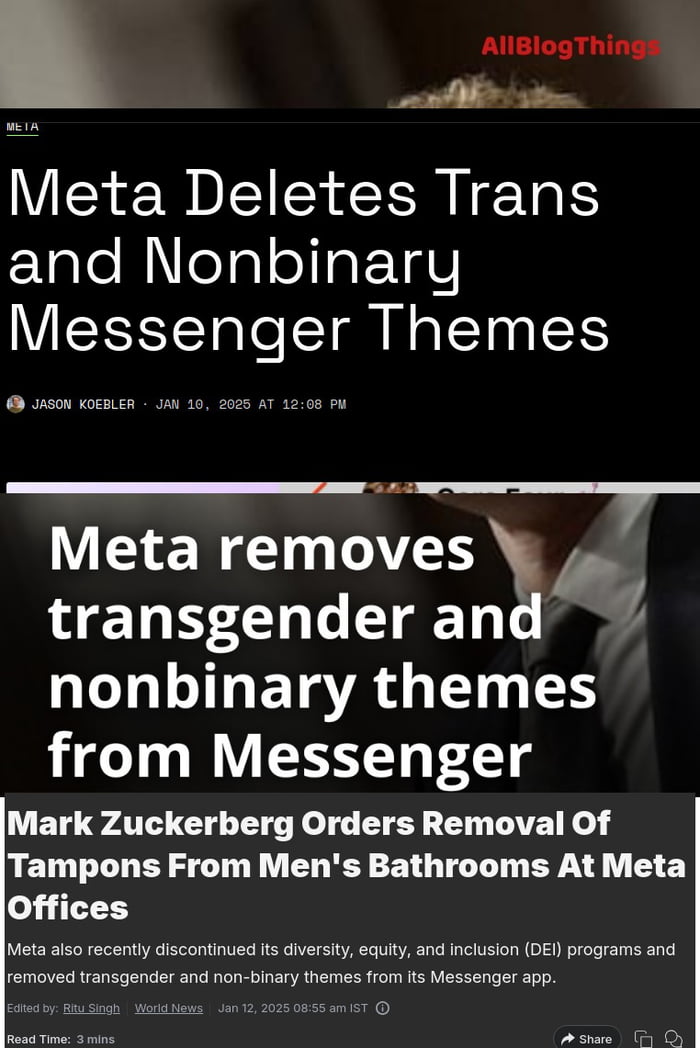The height and width of the screenshot is (1048, 700).
Task: Click the cropped image strip under the byline
Action: [x=353, y=487]
